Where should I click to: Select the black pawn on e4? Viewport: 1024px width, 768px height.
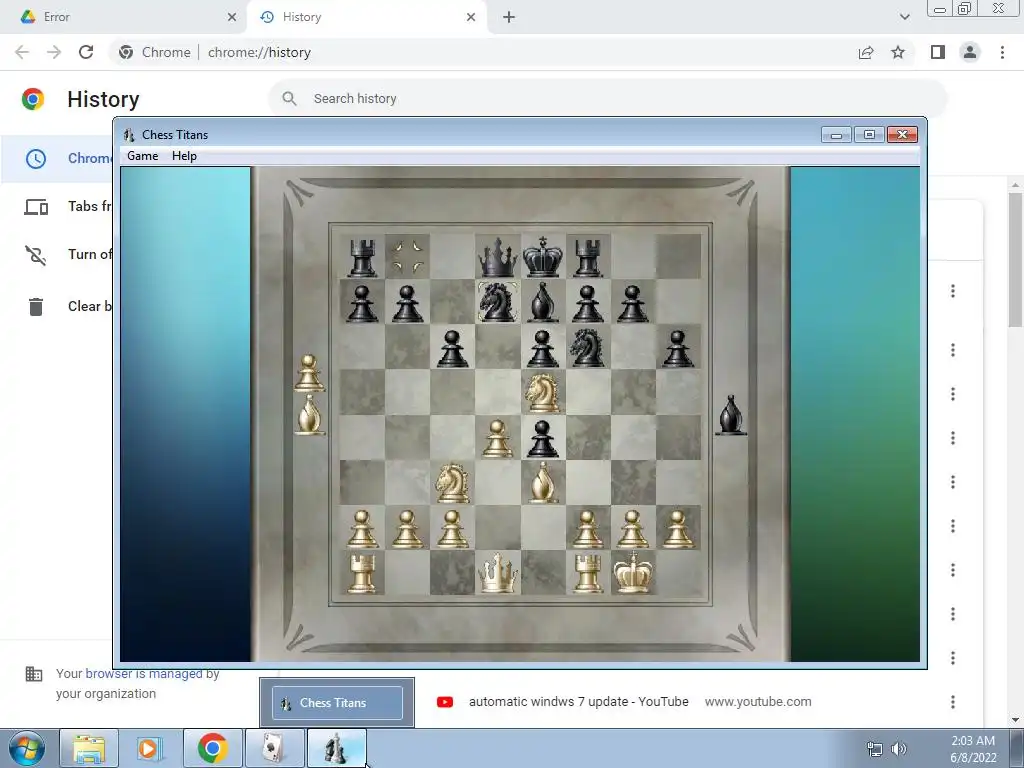click(543, 438)
